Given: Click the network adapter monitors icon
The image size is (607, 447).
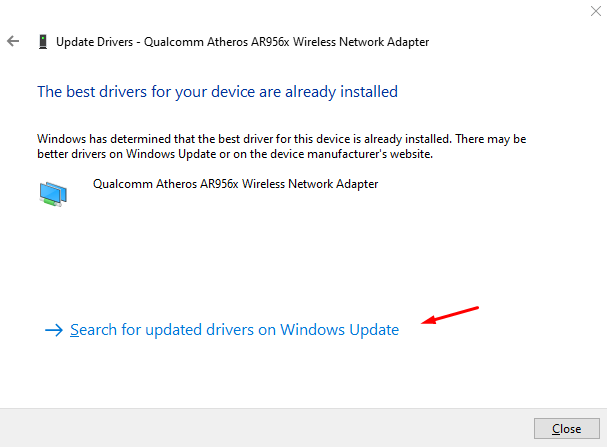Looking at the screenshot, I should click(52, 192).
